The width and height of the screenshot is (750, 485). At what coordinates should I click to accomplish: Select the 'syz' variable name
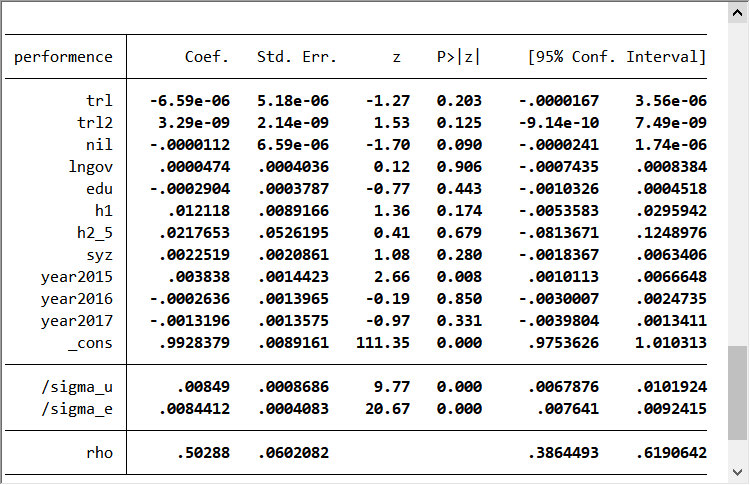point(99,255)
